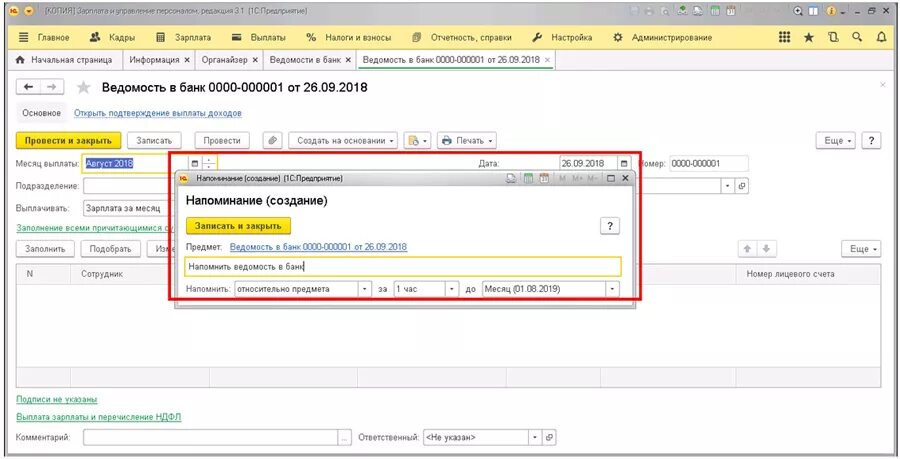
Task: Click the Подобрать button
Action: pos(111,249)
